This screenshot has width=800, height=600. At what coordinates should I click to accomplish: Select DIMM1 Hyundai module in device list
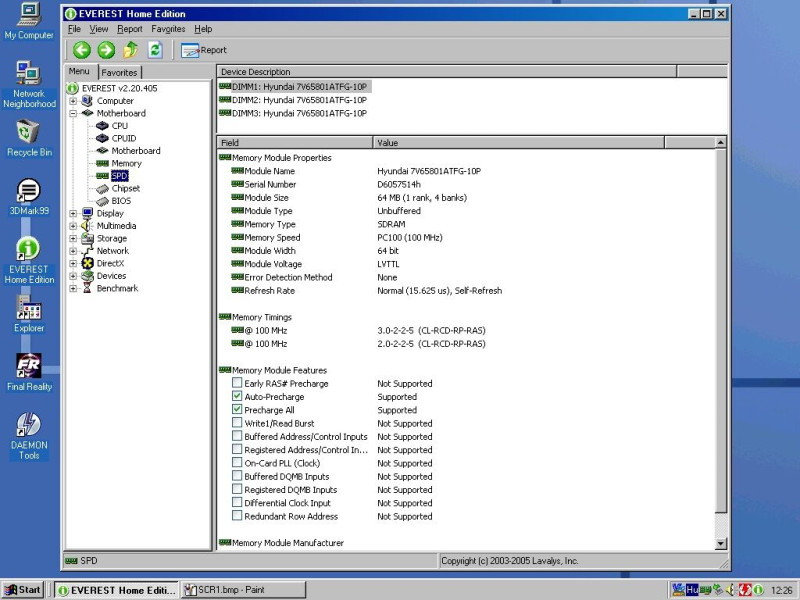pyautogui.click(x=299, y=87)
